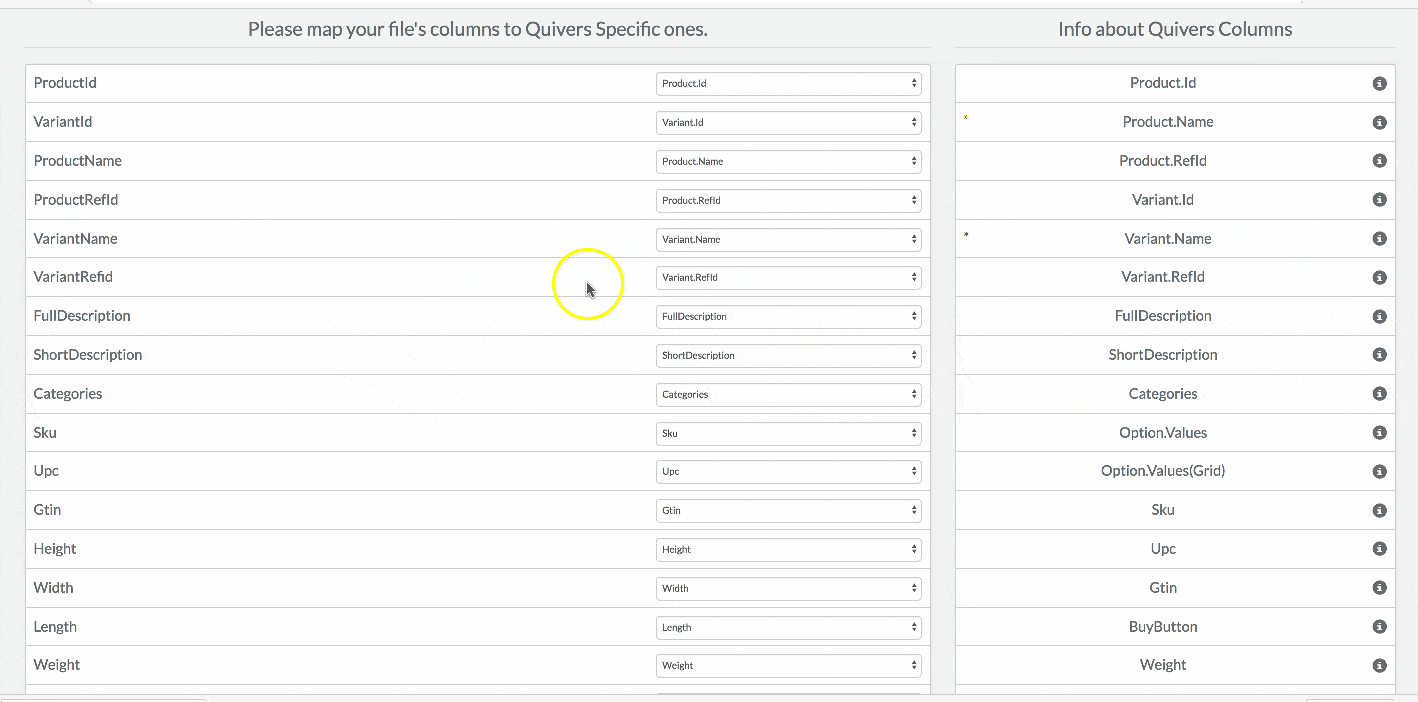Expand the VariantName mapping dropdown

click(x=788, y=239)
